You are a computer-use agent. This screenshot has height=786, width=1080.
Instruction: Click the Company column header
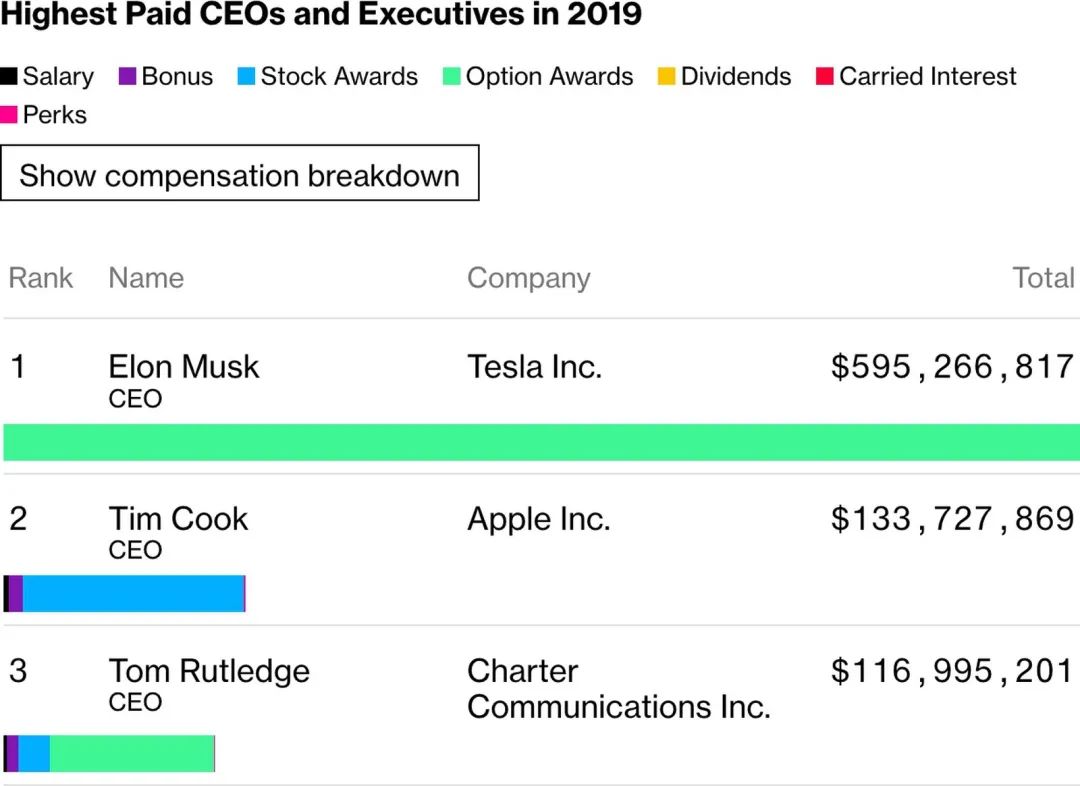[x=528, y=278]
